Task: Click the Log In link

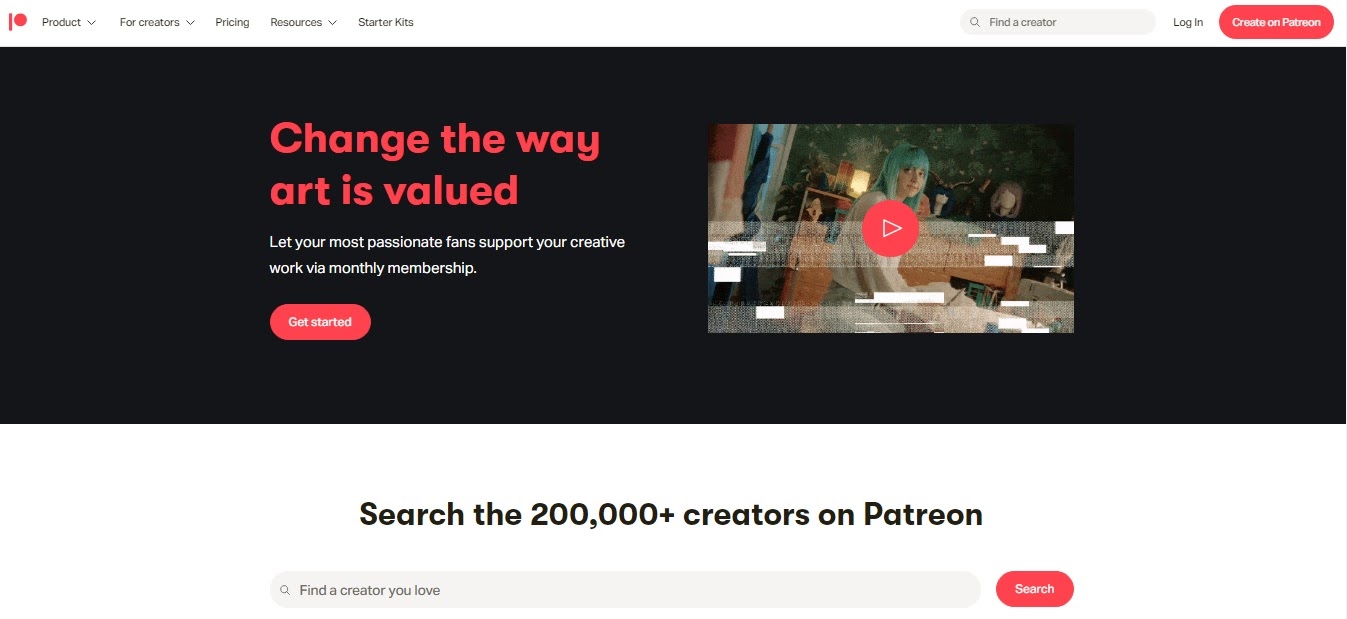Action: (1188, 22)
